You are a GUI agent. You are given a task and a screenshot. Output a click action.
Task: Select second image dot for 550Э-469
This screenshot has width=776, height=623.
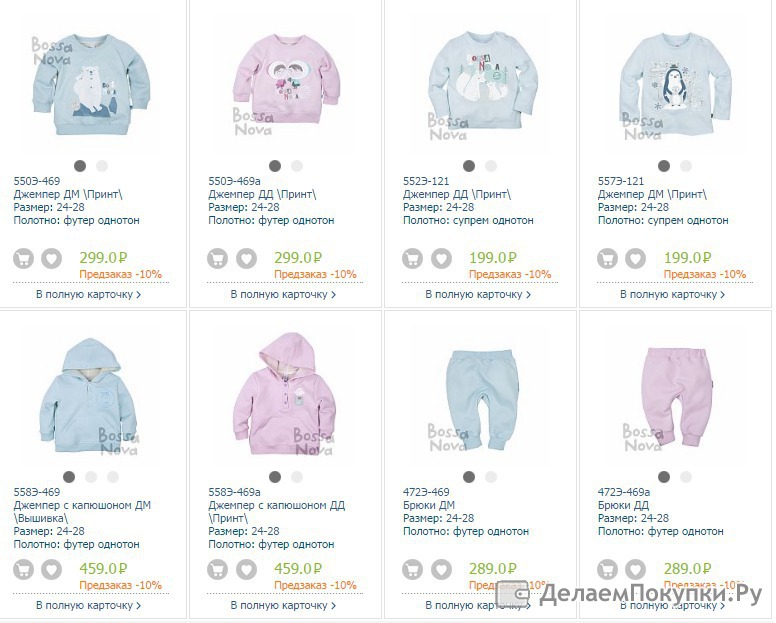click(x=102, y=166)
